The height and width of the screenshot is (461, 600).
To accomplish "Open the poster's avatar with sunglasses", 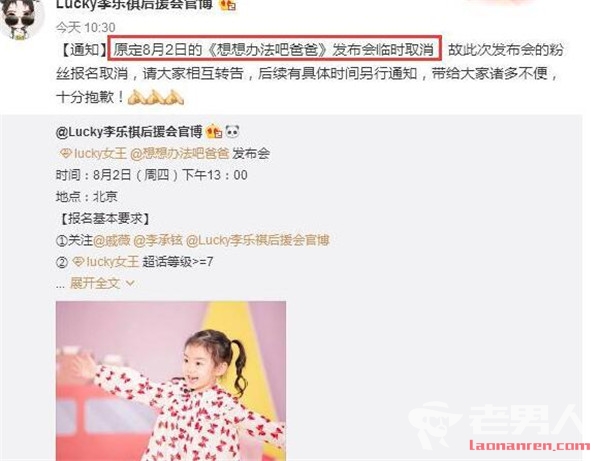I will [x=21, y=17].
